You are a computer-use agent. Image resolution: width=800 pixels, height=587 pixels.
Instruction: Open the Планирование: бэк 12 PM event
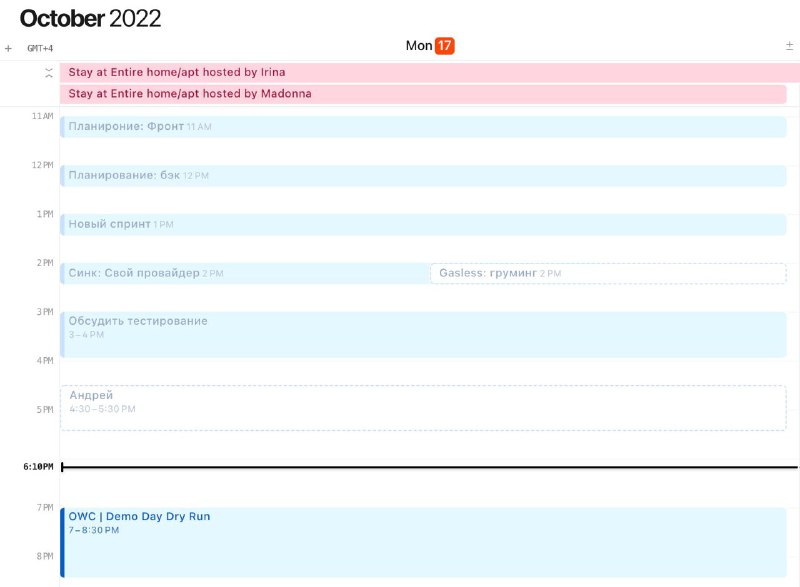pyautogui.click(x=423, y=175)
